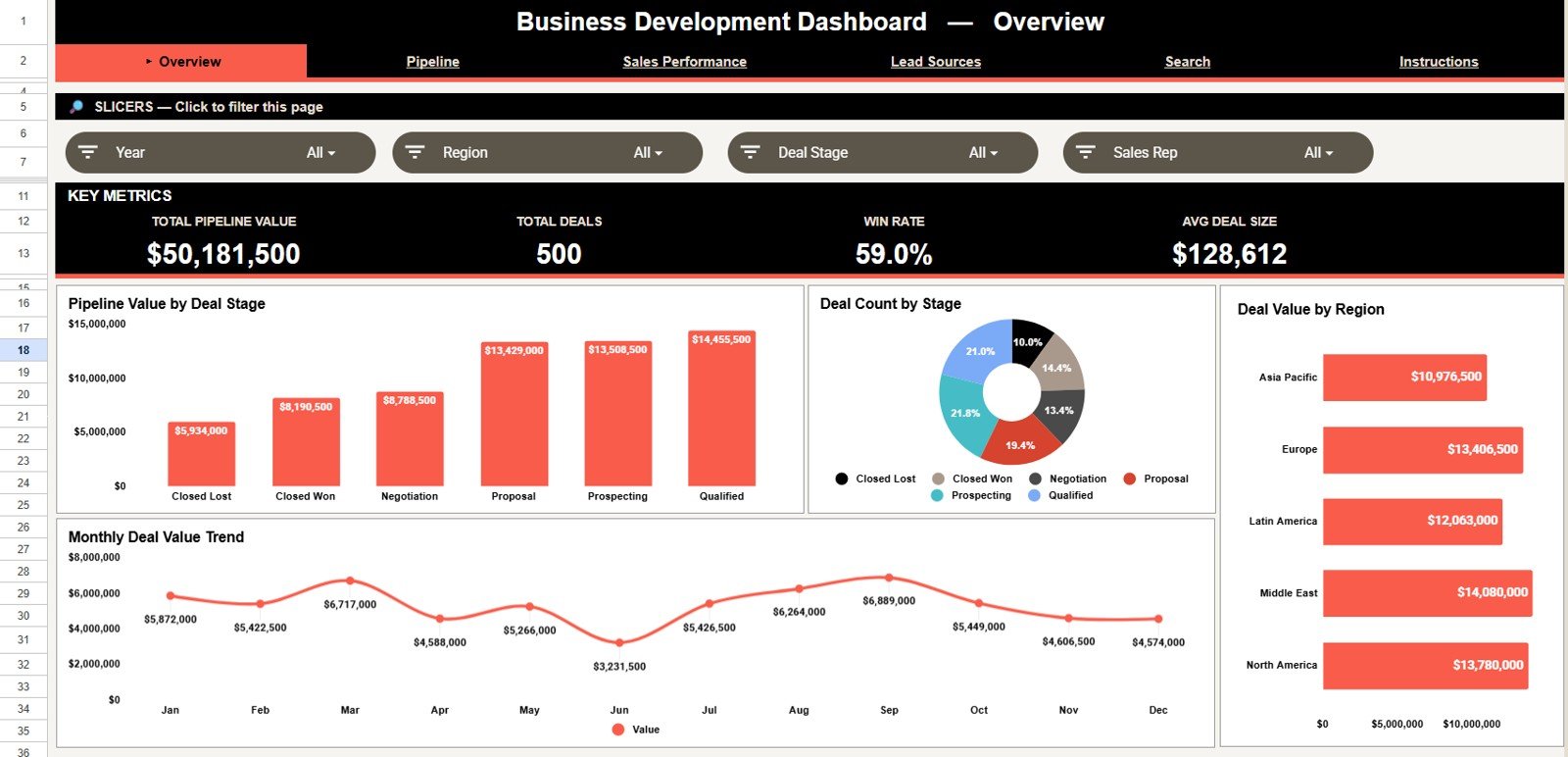Click the January data point $5,872,000
This screenshot has width=1568, height=757.
tap(171, 595)
